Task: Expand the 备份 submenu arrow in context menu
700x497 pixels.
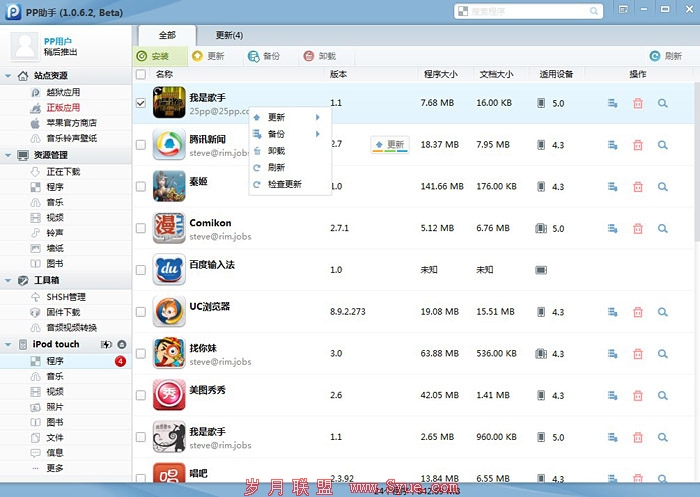Action: pyautogui.click(x=318, y=134)
